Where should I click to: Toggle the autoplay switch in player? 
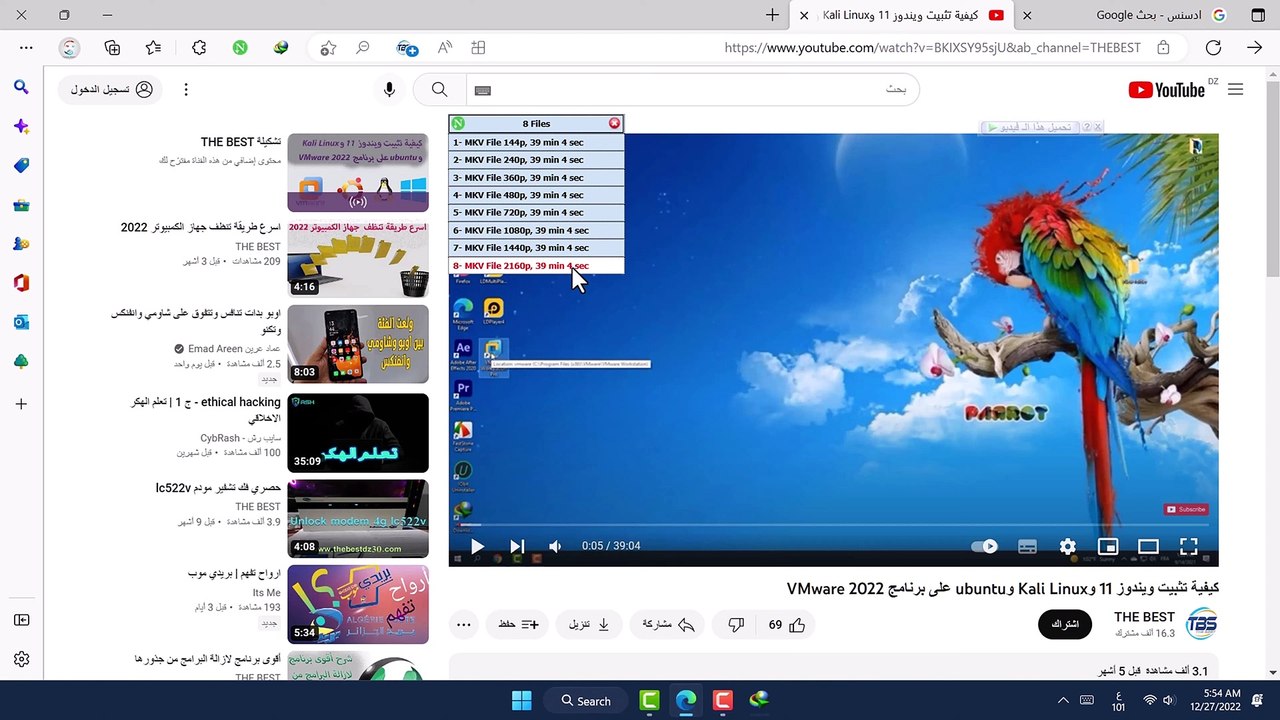pos(985,546)
